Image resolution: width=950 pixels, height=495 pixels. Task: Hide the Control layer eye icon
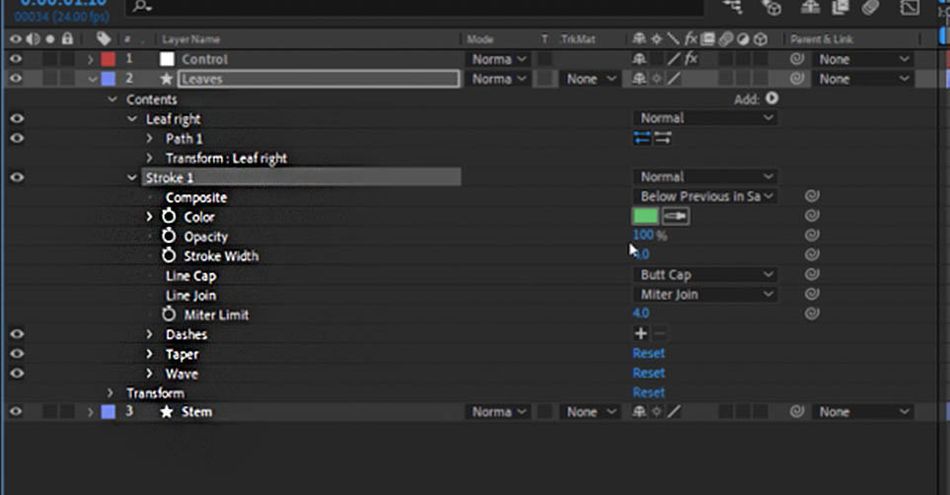16,59
